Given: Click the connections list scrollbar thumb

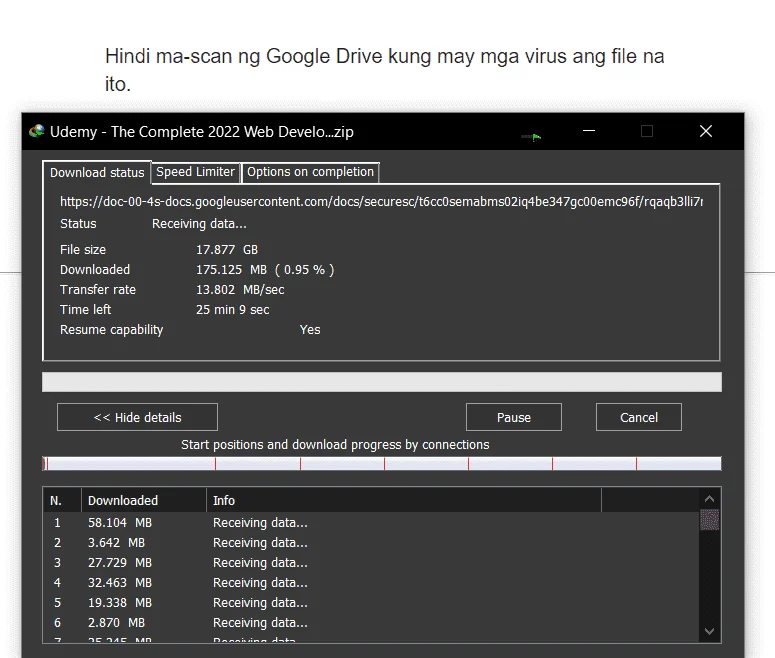Looking at the screenshot, I should tap(709, 520).
